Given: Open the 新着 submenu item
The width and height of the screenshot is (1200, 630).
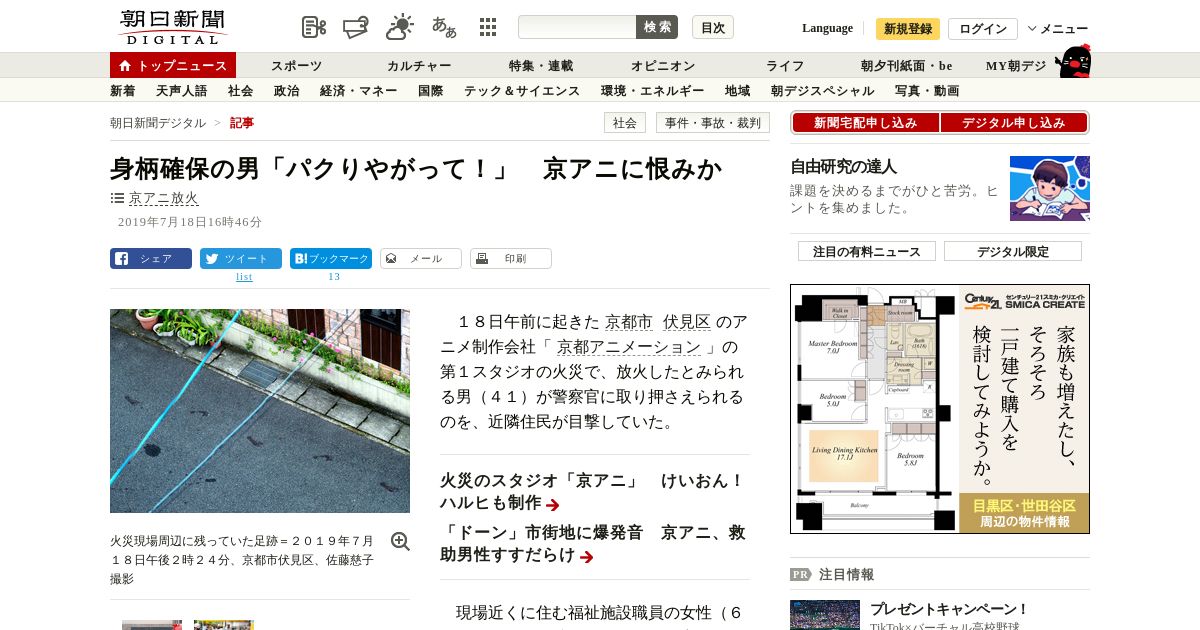Looking at the screenshot, I should [x=123, y=90].
